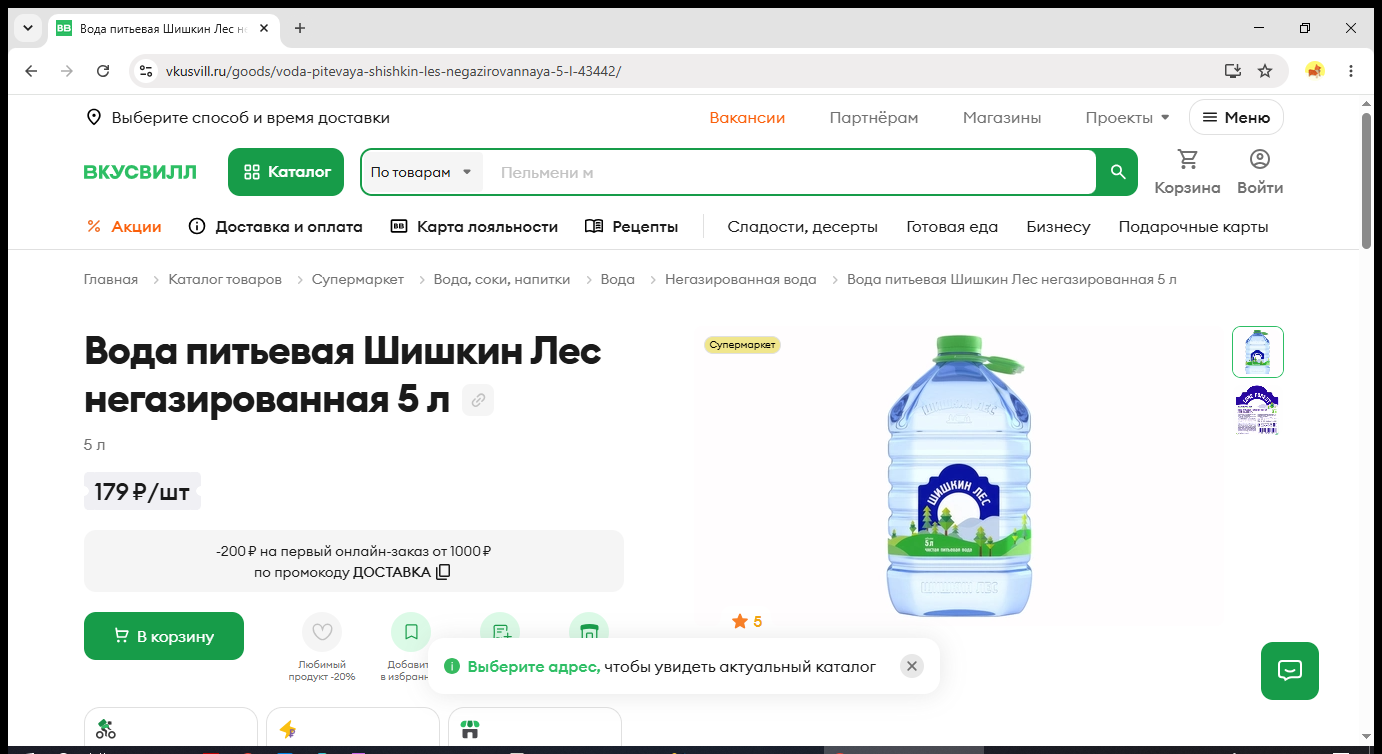Click the green chat support button

coord(1290,671)
